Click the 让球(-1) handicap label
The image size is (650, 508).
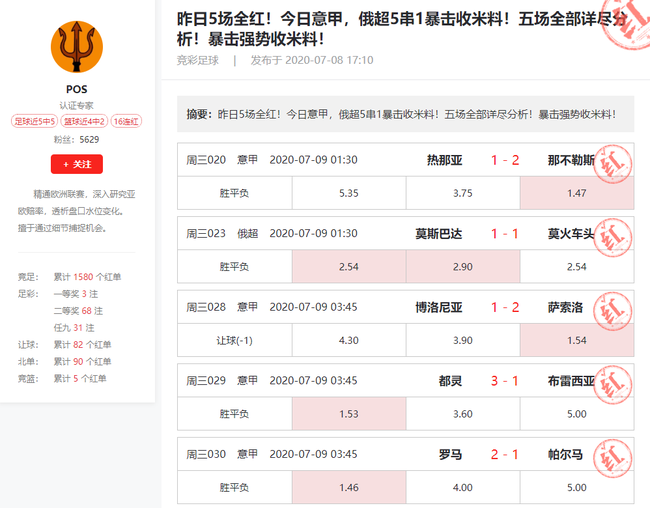pos(235,340)
